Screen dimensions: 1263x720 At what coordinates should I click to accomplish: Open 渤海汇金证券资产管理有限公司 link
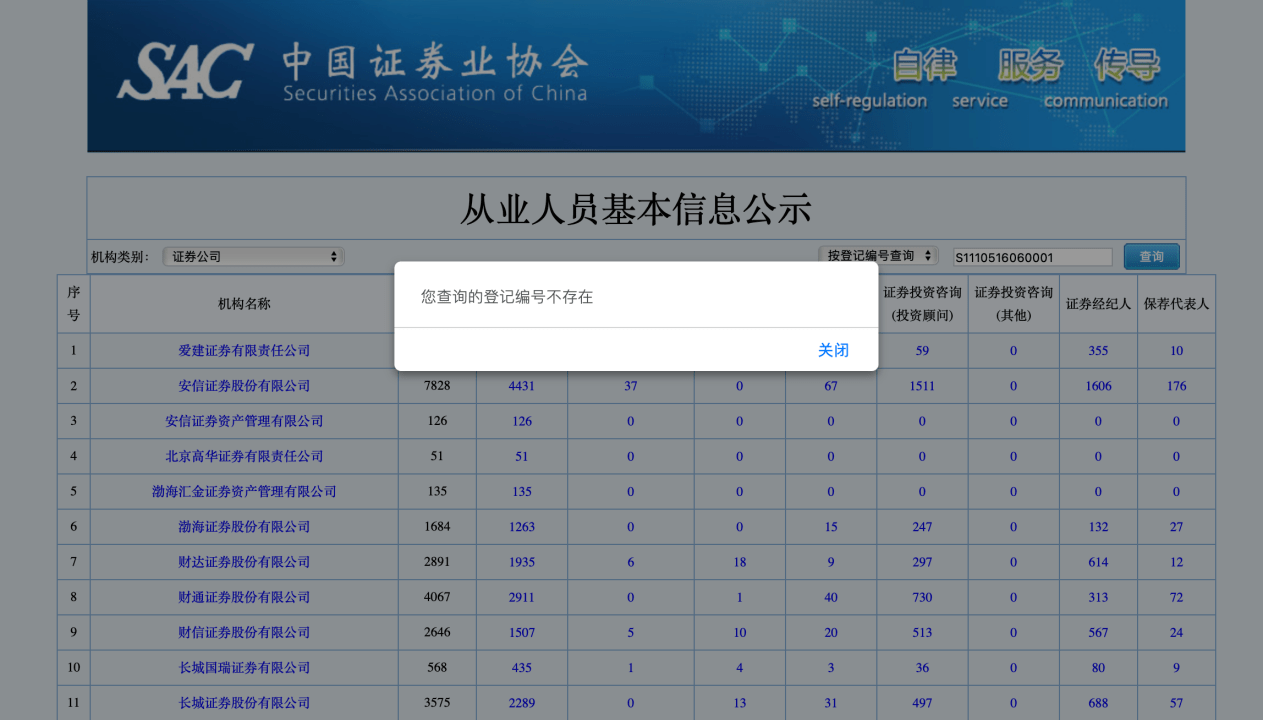(x=244, y=492)
